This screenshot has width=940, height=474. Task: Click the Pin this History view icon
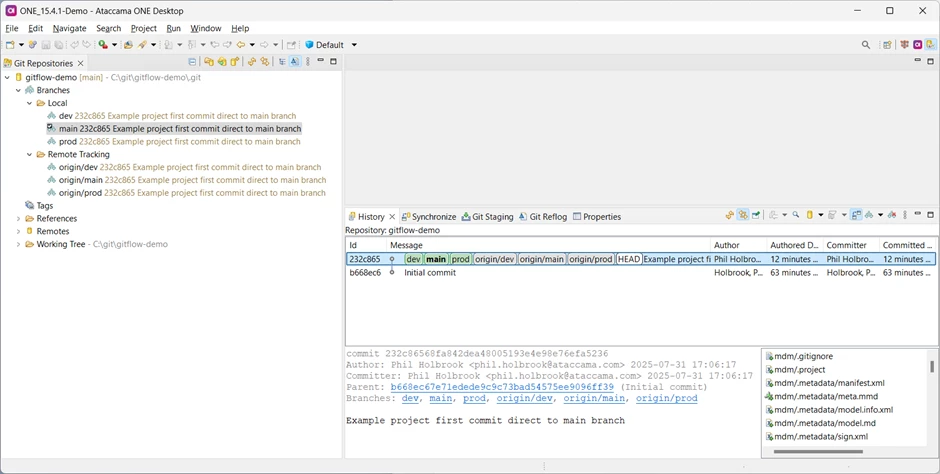(x=756, y=215)
